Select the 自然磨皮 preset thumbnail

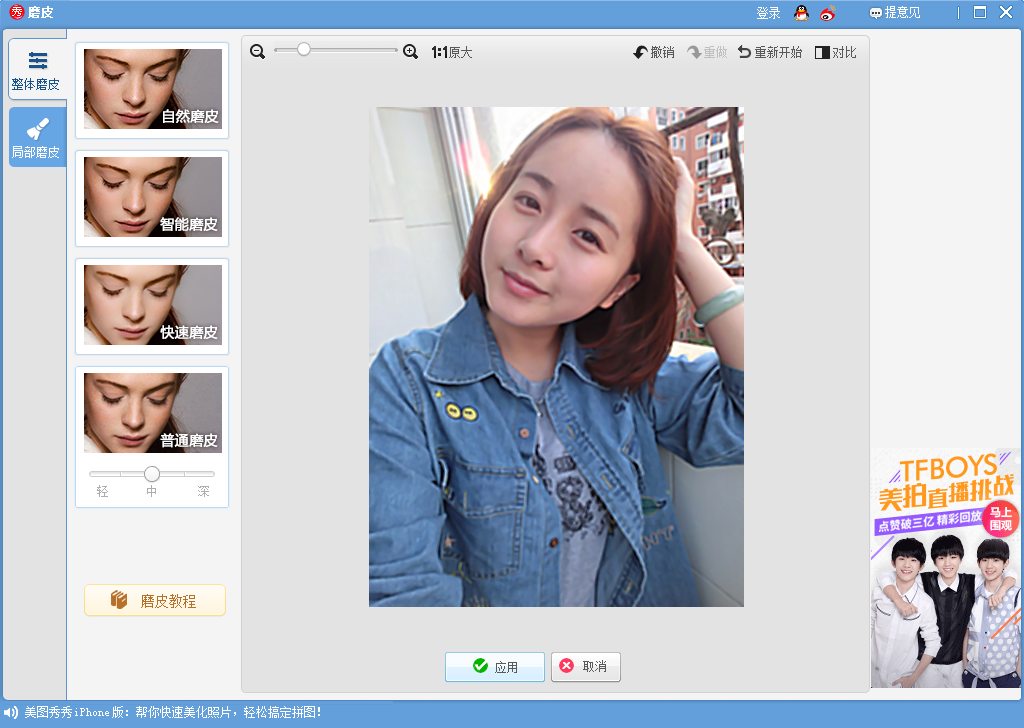152,90
